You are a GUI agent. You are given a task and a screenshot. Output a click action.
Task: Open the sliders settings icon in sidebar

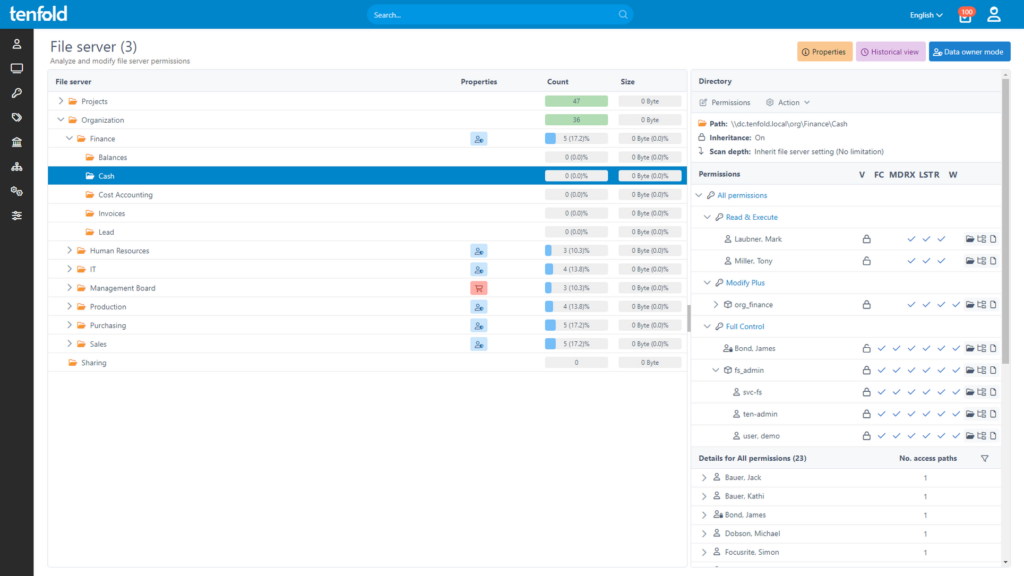click(17, 215)
